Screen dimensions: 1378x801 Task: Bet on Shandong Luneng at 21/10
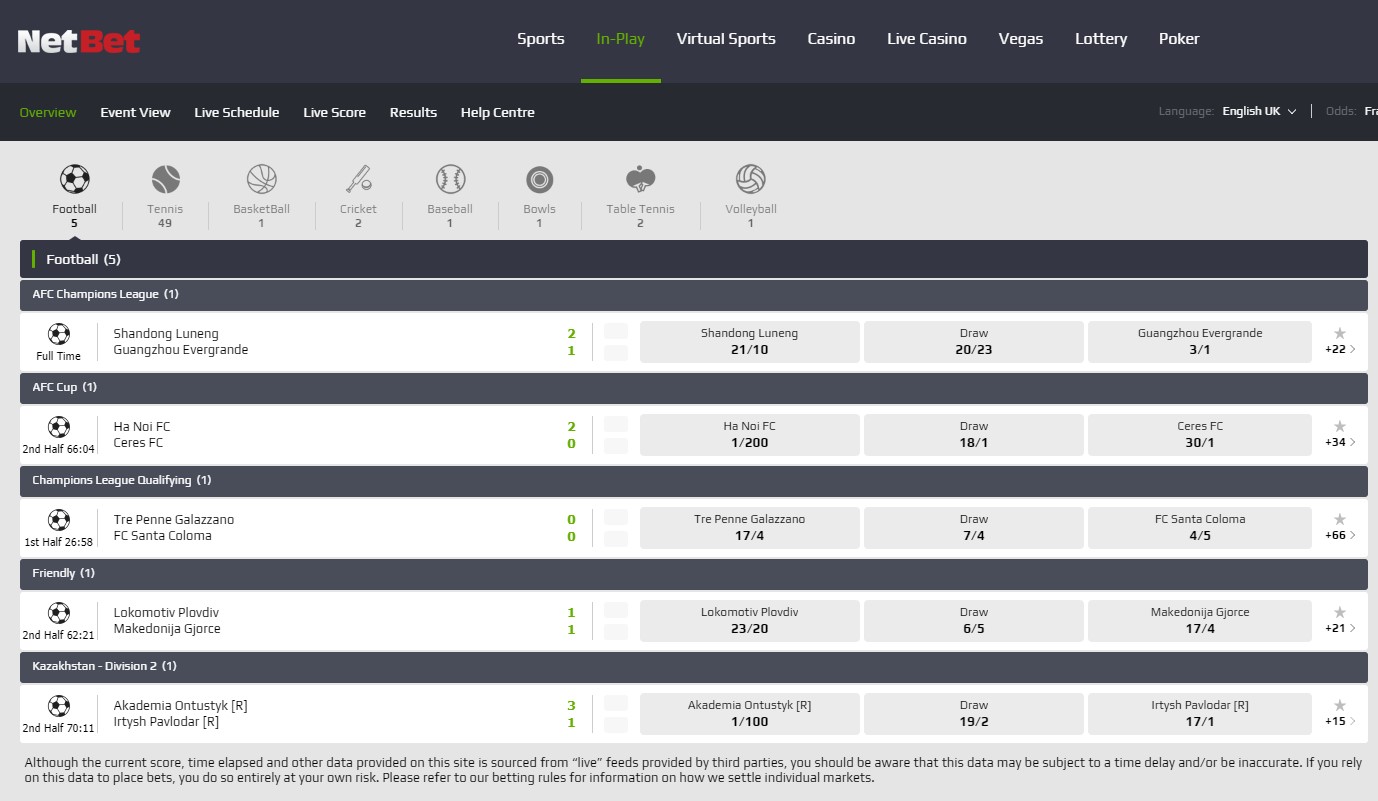point(750,342)
